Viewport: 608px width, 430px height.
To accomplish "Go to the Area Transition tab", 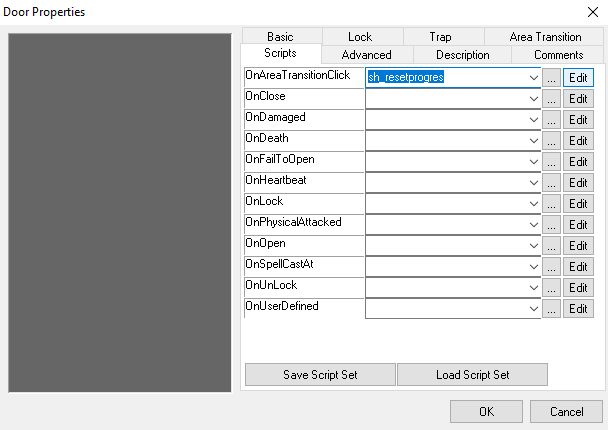I will (545, 37).
